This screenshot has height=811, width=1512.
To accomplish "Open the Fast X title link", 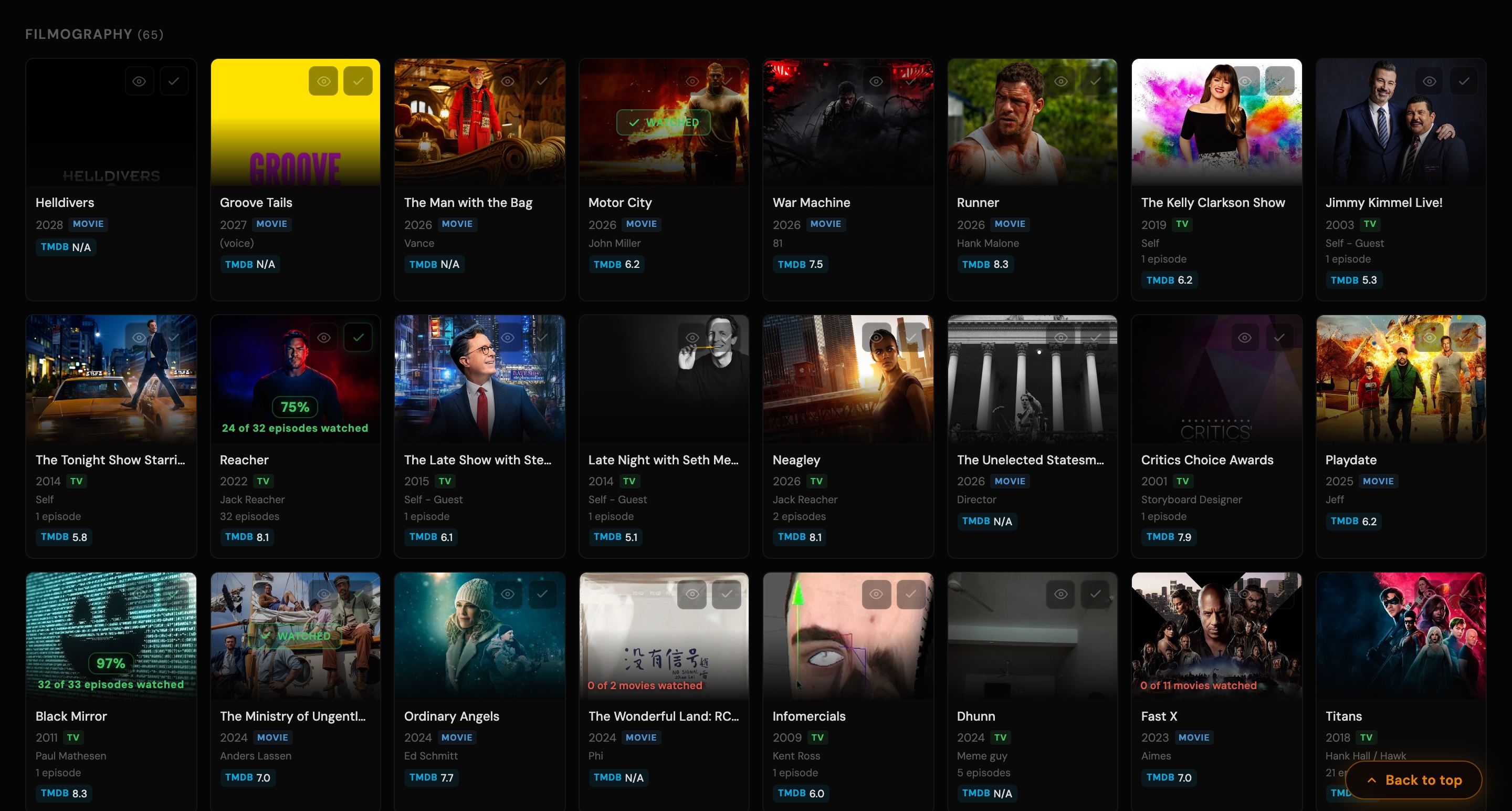I will (x=1159, y=716).
